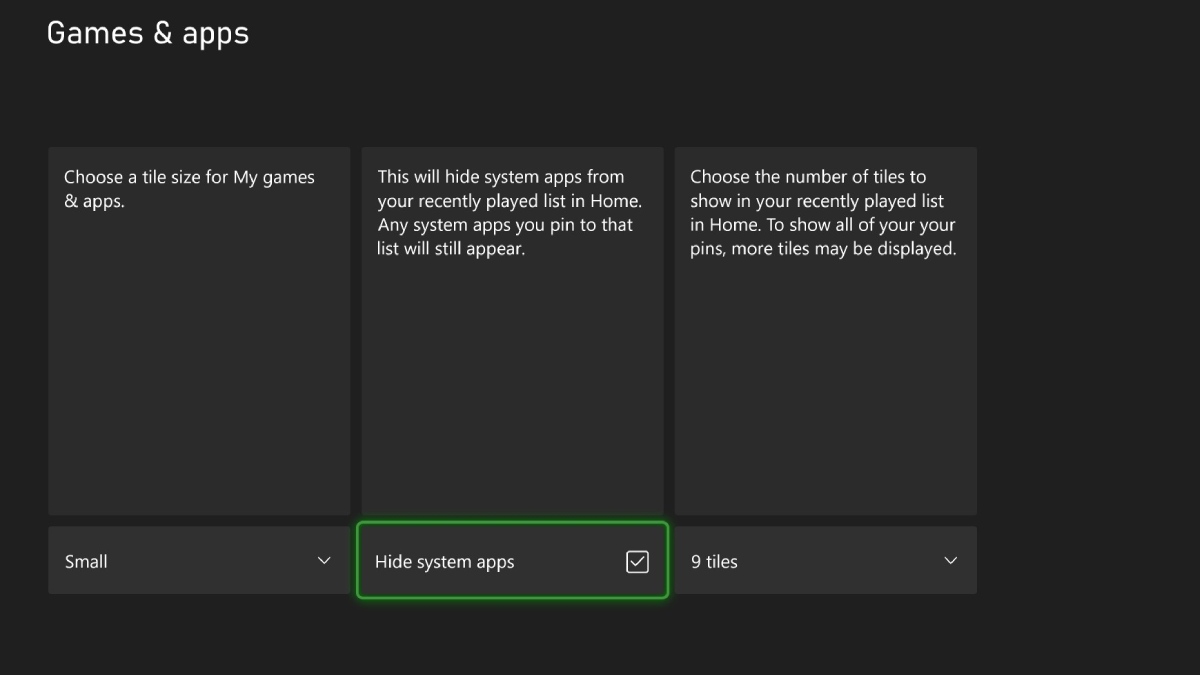
Task: Click the '9 tiles' value text
Action: point(714,562)
